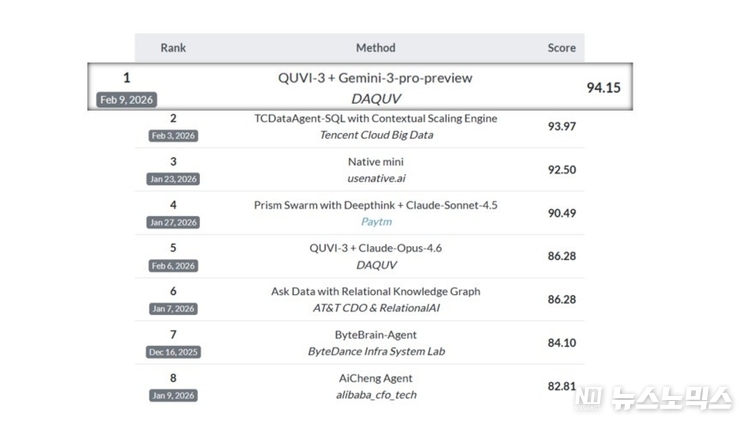This screenshot has height=429, width=750.
Task: Open the Paytm organization link
Action: pos(375,221)
